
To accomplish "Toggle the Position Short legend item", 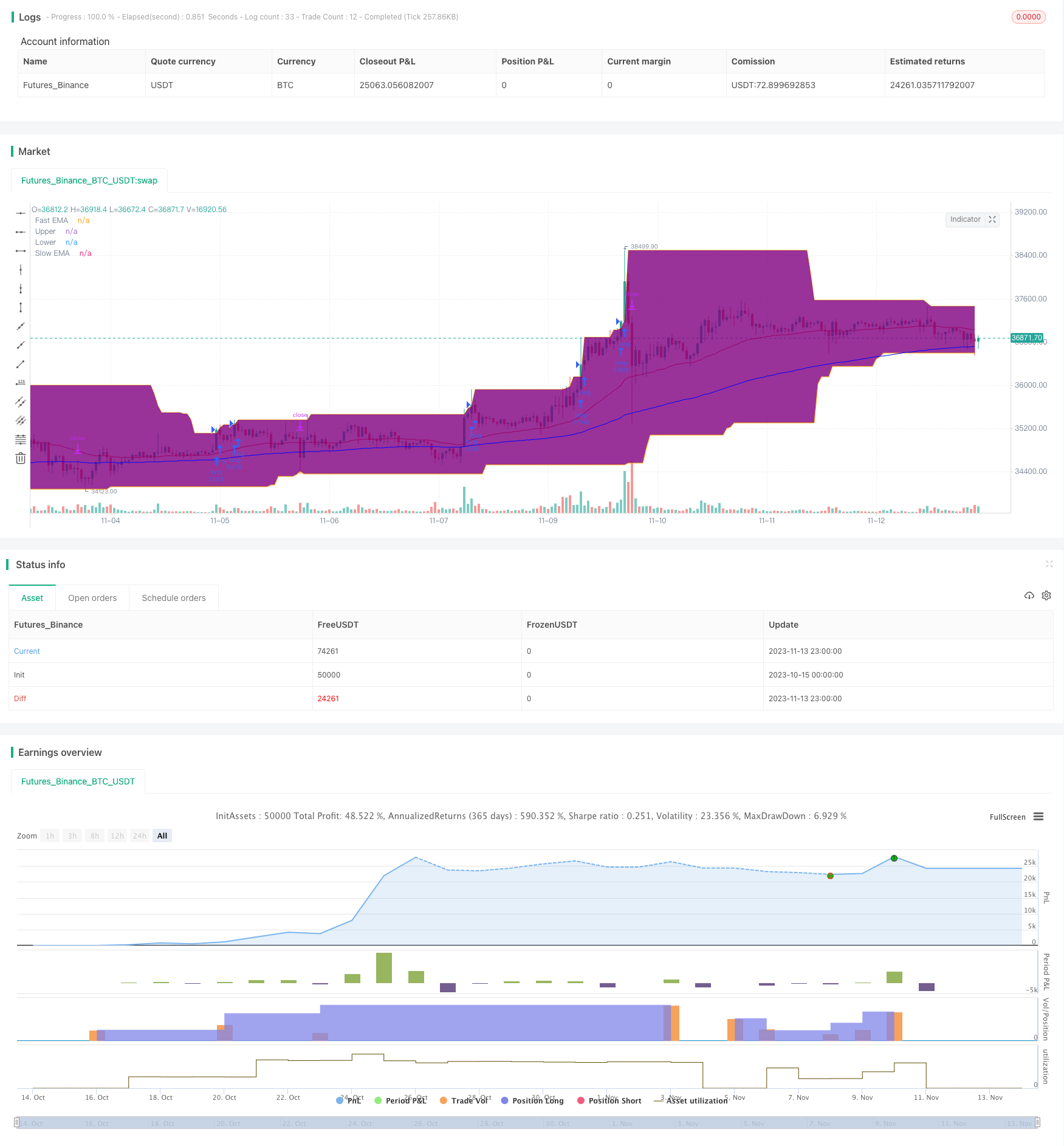I will coord(609,1100).
